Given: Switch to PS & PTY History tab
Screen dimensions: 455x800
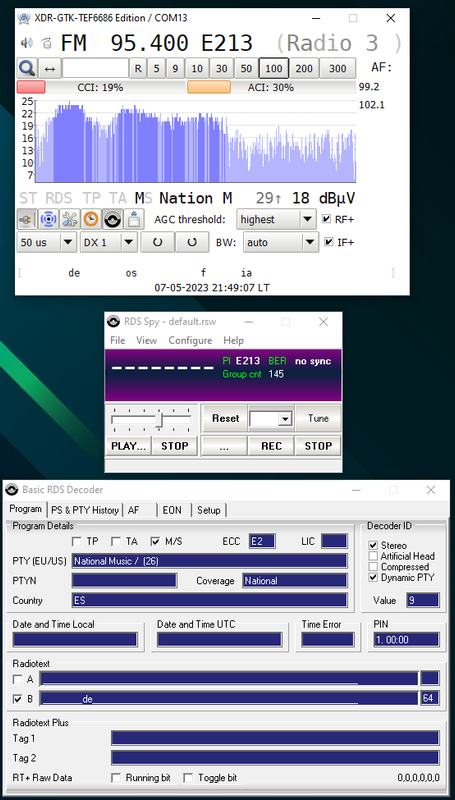Looking at the screenshot, I should click(x=85, y=510).
